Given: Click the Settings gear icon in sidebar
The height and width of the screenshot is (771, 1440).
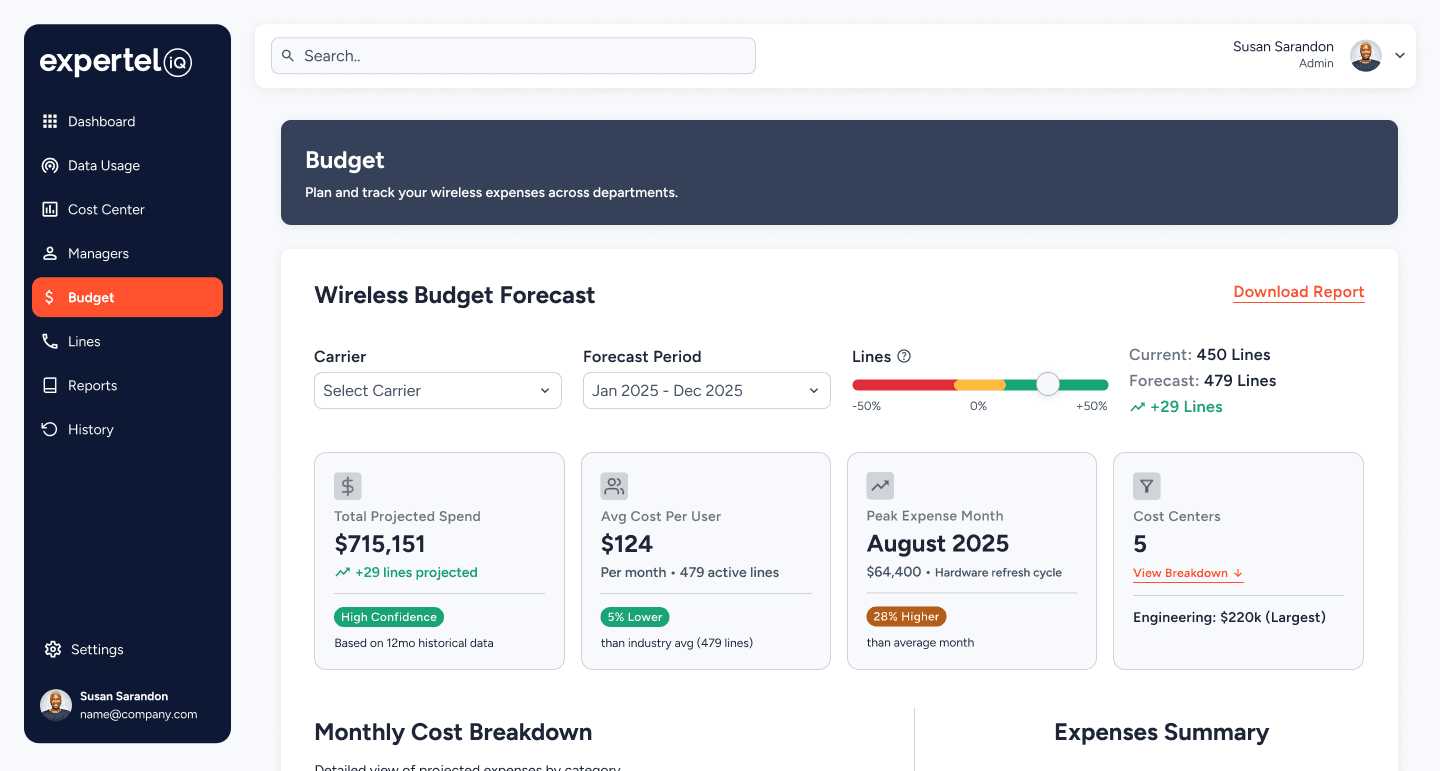Looking at the screenshot, I should tap(53, 649).
